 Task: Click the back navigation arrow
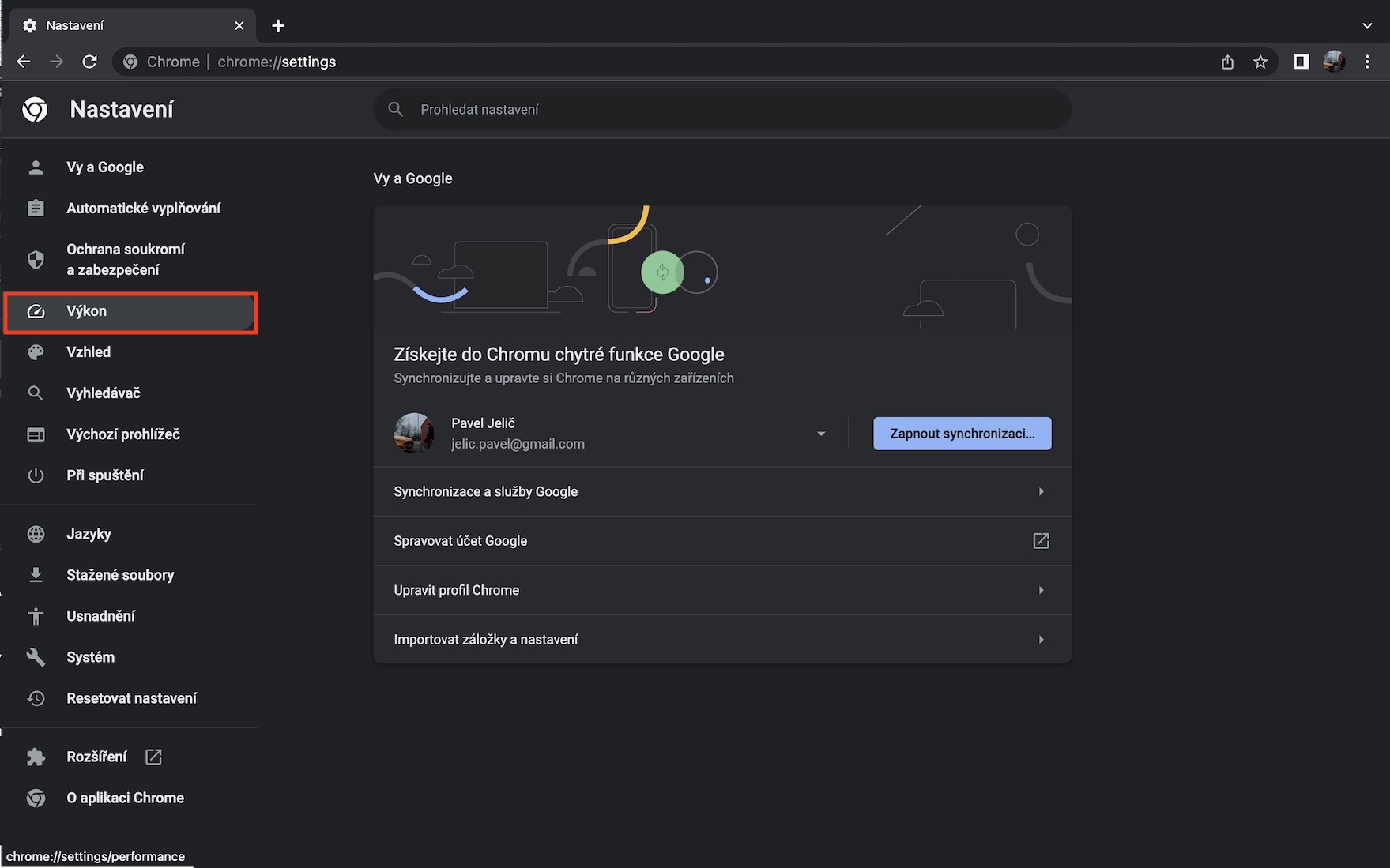(24, 62)
